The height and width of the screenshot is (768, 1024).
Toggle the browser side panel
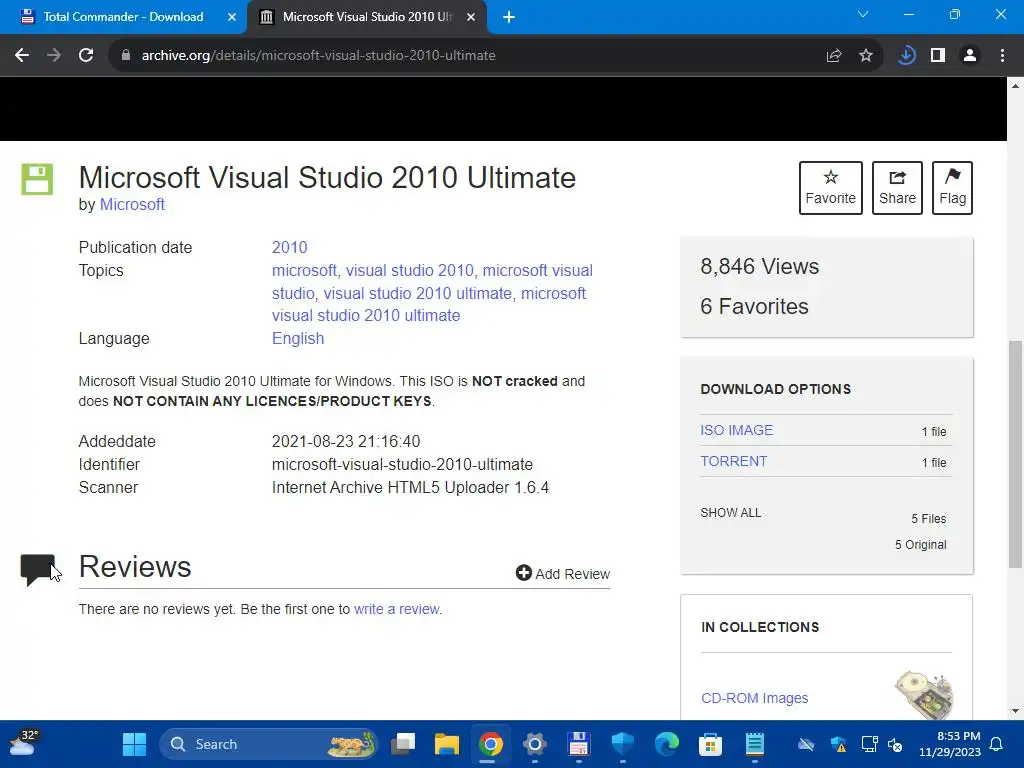pyautogui.click(x=938, y=56)
